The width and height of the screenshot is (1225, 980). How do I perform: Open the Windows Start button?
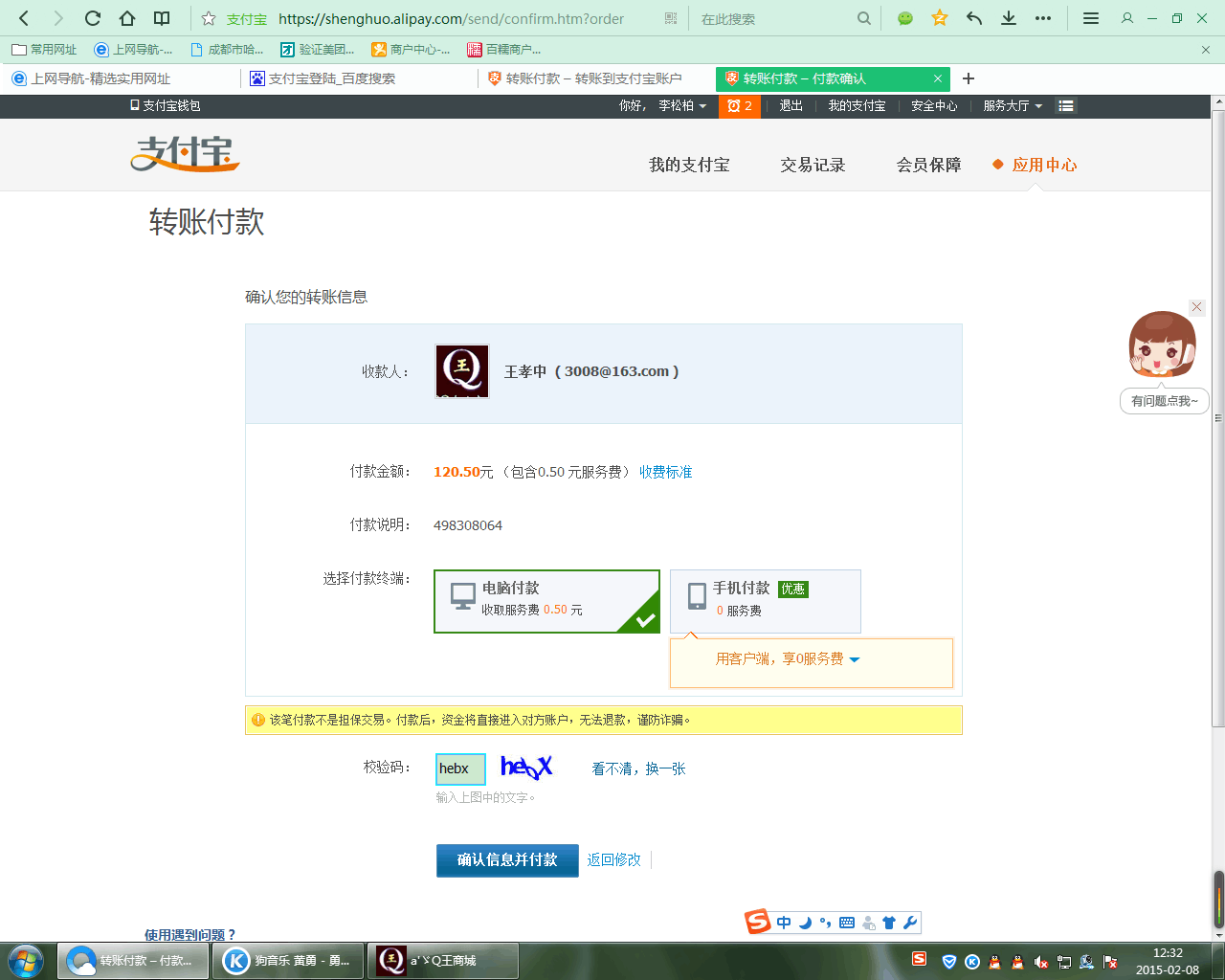[25, 961]
